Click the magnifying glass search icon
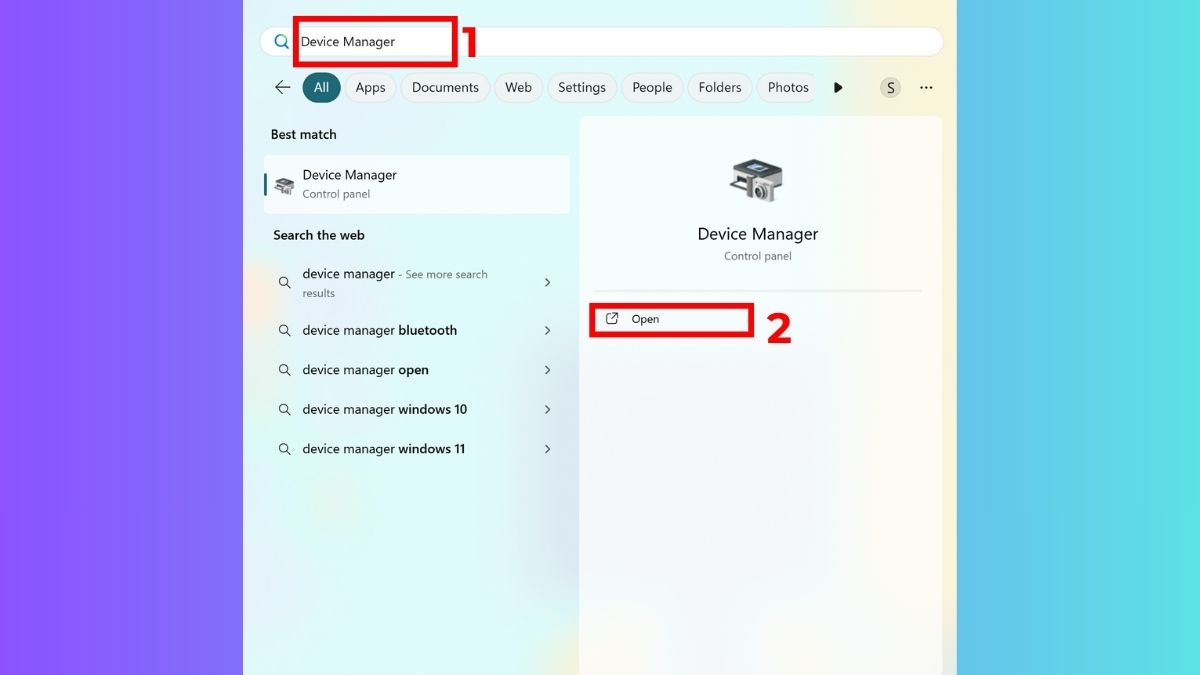 tap(280, 41)
